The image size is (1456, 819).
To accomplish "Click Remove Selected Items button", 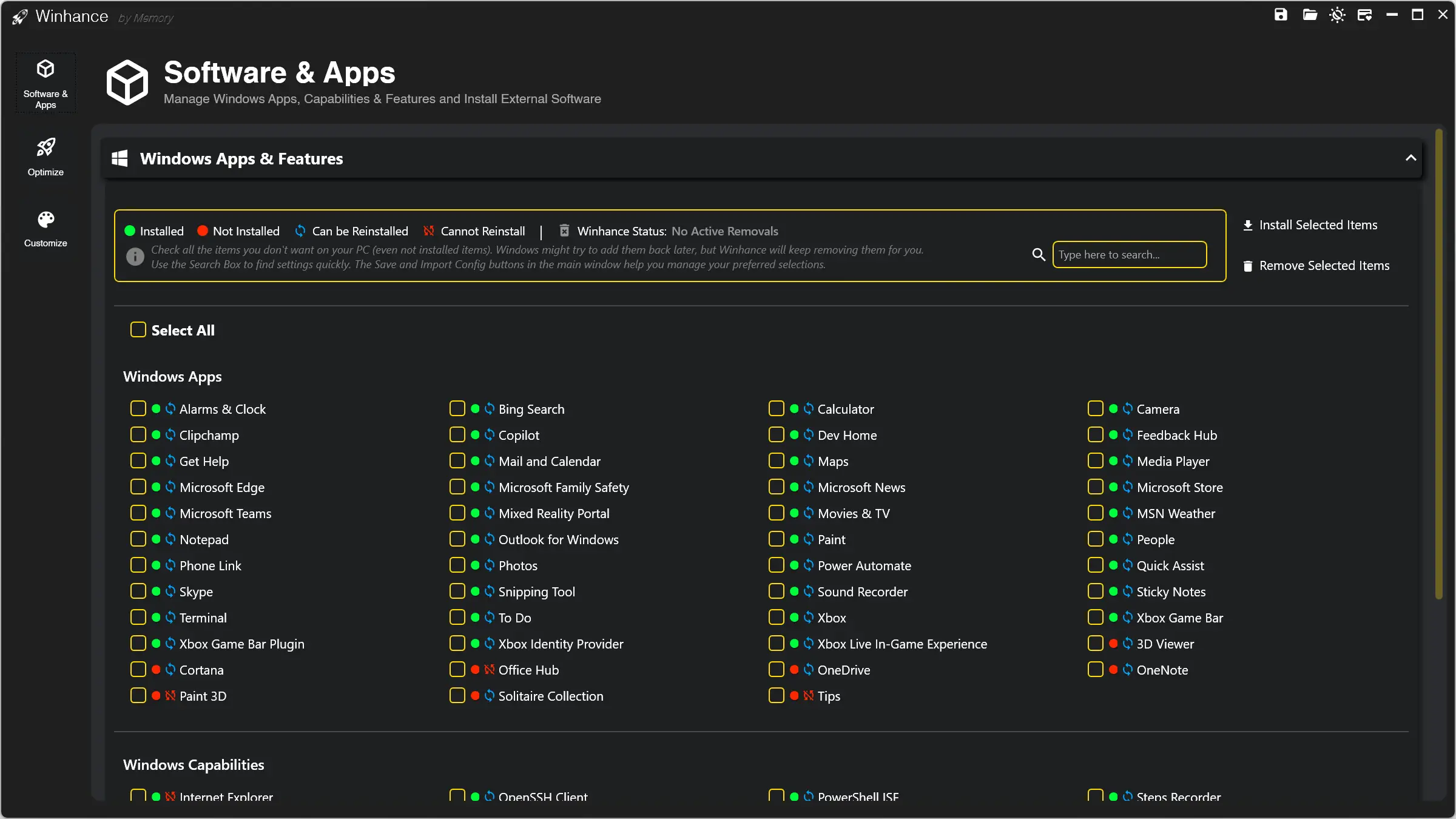I will tap(1316, 266).
